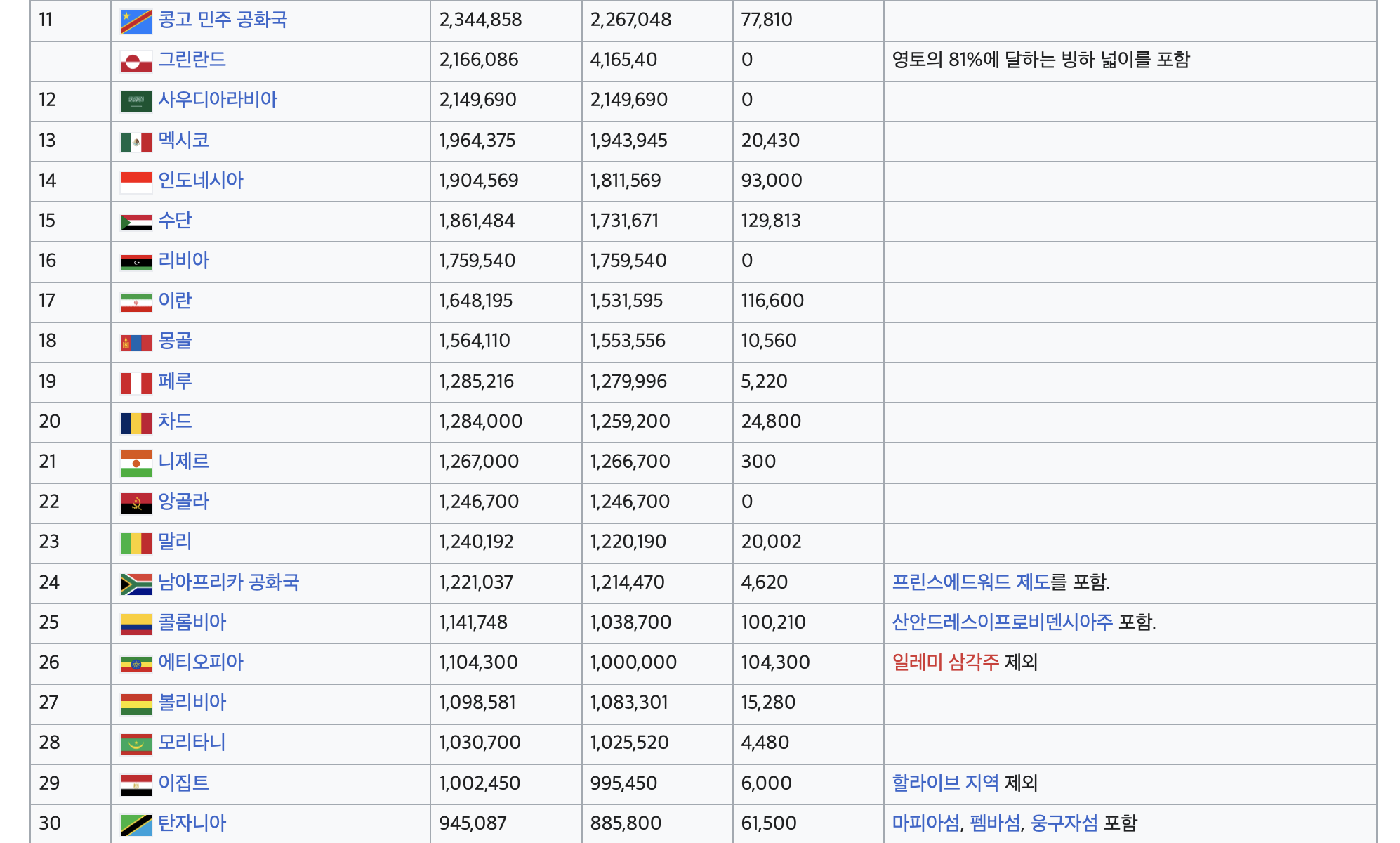Click Mali's total area cell 1,240,192

476,542
